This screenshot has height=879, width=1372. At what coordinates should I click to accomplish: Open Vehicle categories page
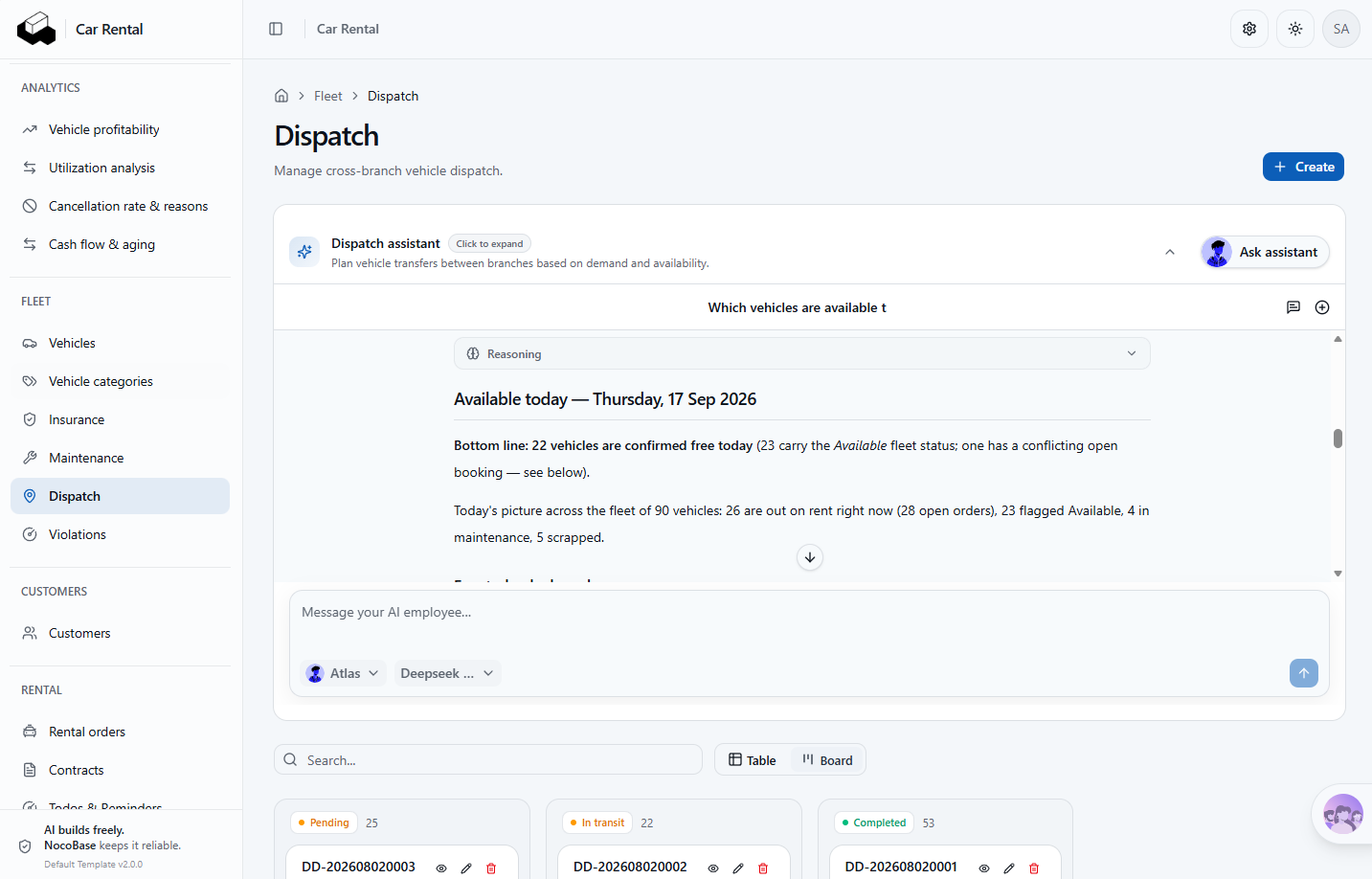[x=120, y=381]
